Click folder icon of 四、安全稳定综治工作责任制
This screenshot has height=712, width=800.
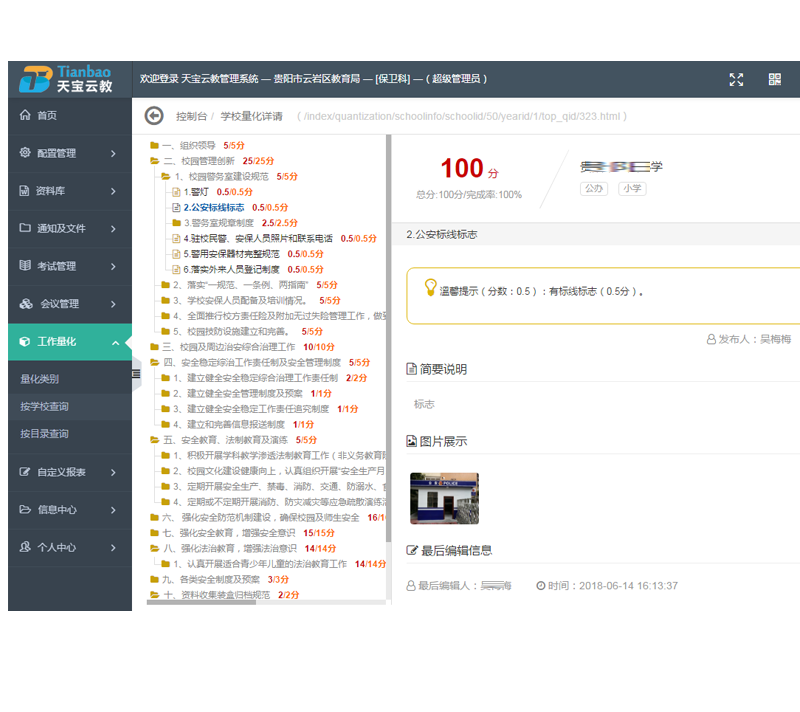[x=154, y=363]
